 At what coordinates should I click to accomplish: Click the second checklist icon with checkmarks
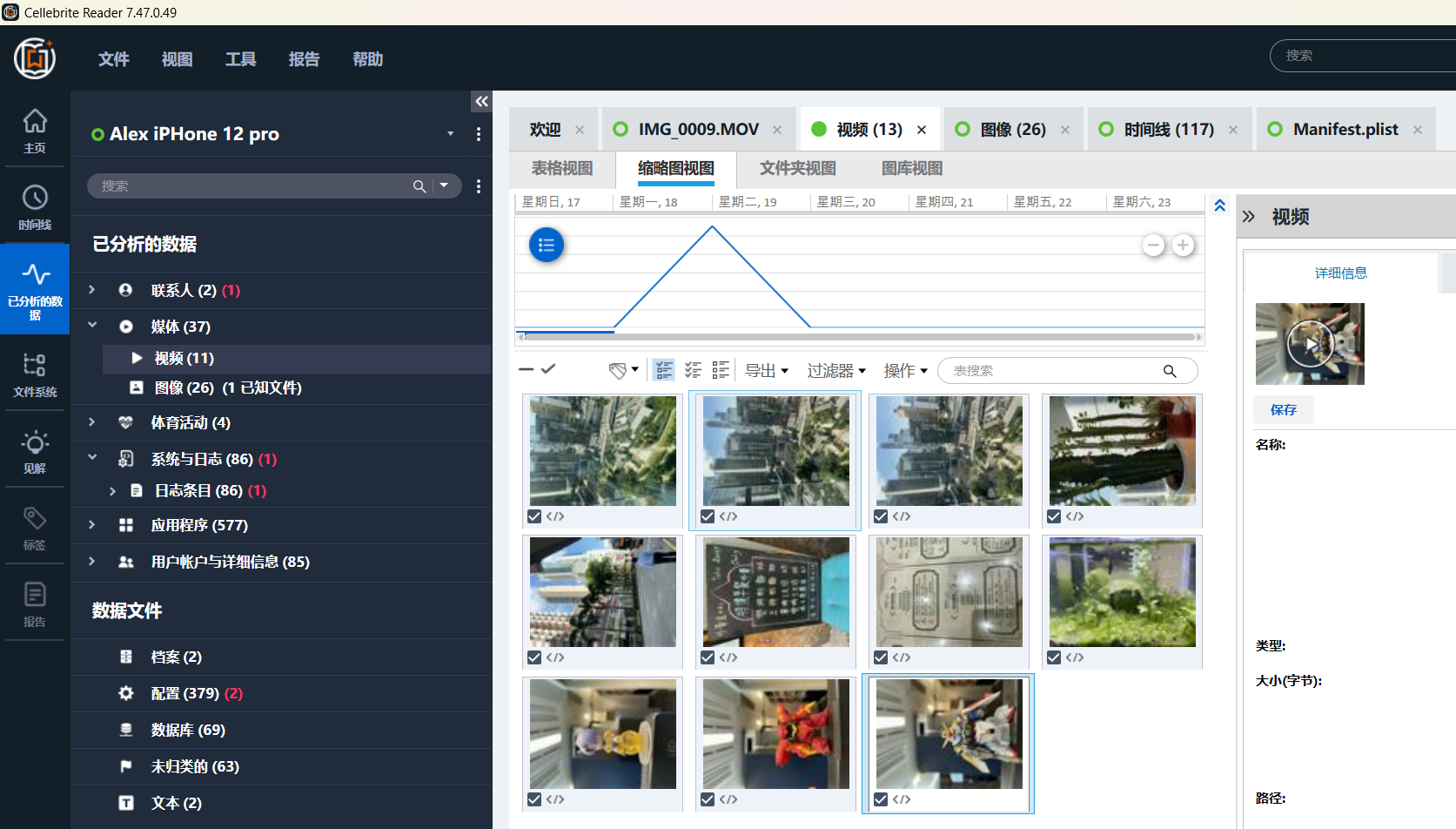tap(694, 370)
